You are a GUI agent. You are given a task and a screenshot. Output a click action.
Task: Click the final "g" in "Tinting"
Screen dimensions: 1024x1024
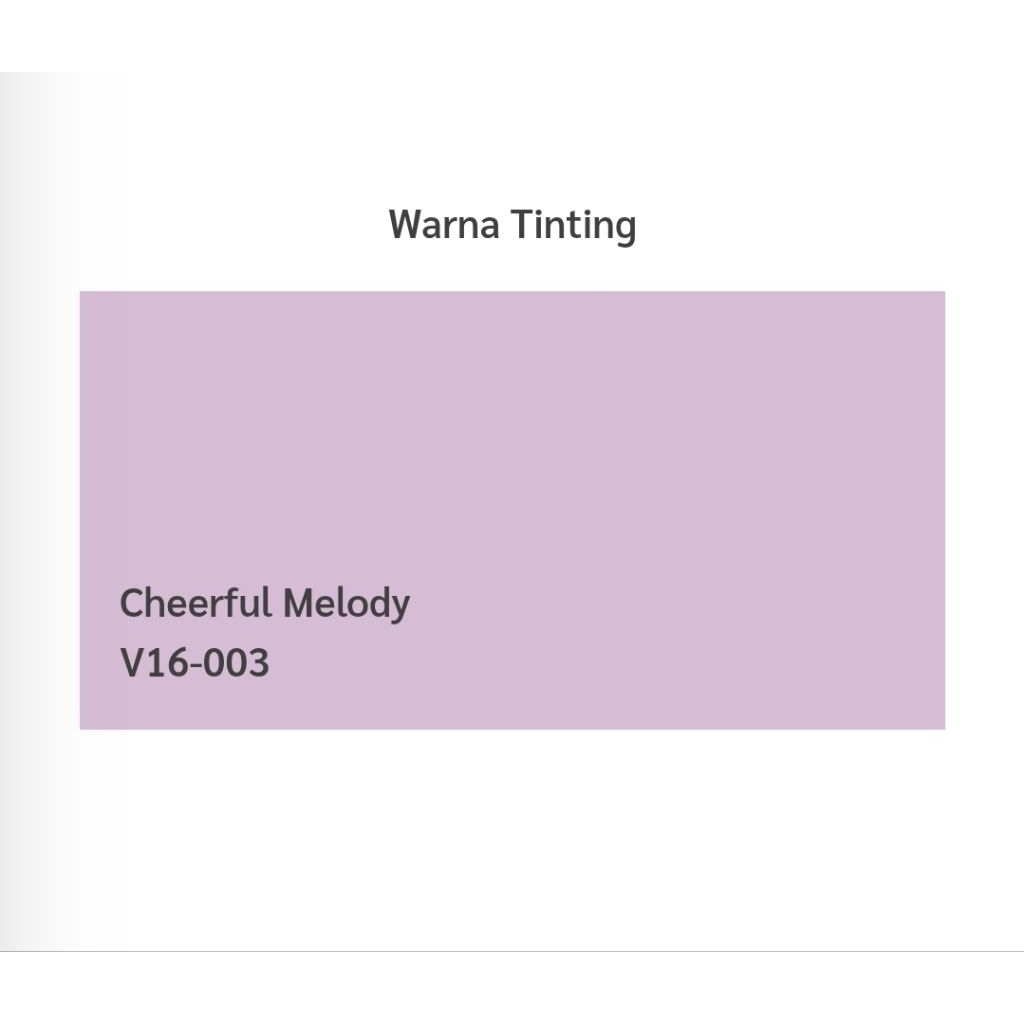coord(624,228)
